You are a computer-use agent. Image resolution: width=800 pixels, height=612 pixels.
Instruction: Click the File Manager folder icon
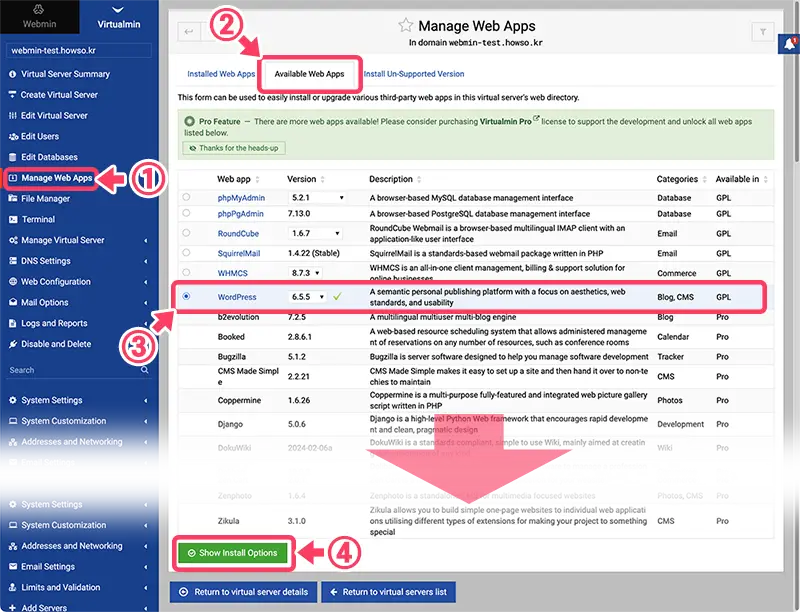click(13, 198)
